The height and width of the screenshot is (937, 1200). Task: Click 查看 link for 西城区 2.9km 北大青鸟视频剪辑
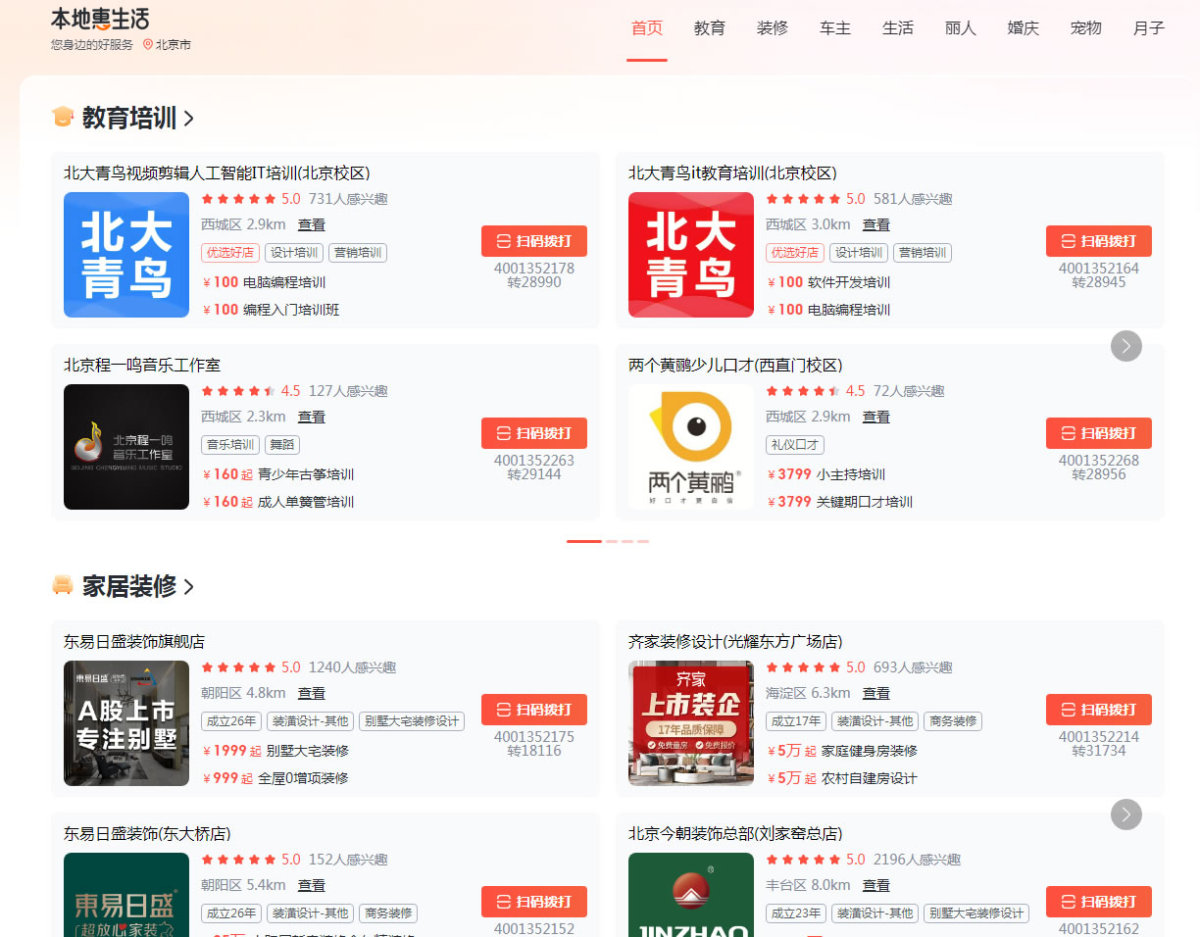pyautogui.click(x=311, y=225)
